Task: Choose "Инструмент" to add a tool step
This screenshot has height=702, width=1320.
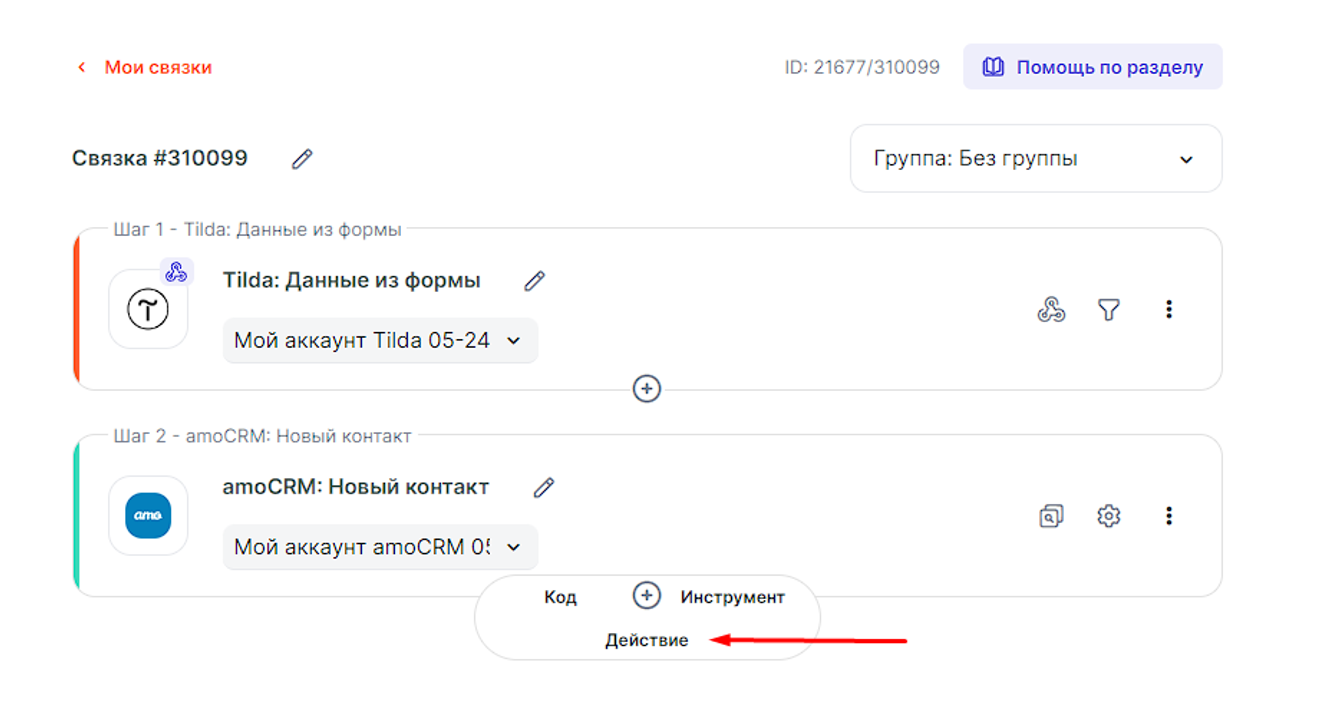Action: [x=732, y=597]
